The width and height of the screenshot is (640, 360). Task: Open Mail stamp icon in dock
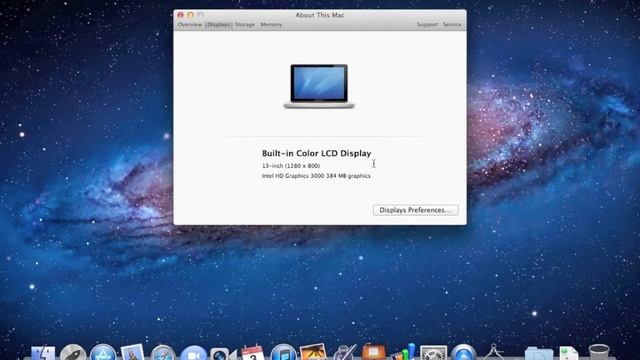tap(133, 353)
